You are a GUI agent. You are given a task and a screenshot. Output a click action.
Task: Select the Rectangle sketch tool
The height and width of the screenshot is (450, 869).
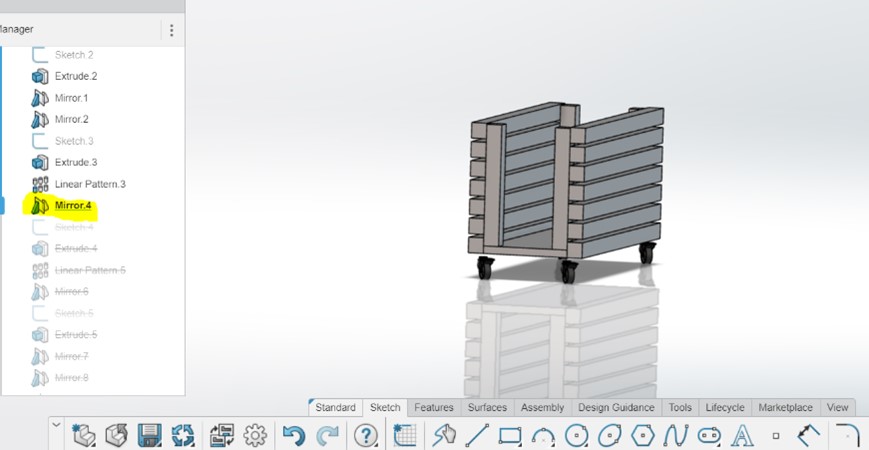(510, 435)
